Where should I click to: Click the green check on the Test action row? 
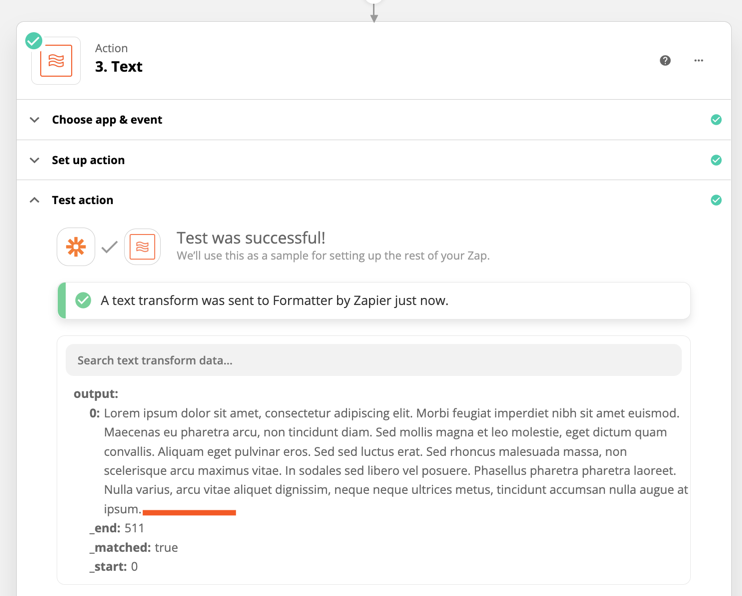(x=716, y=200)
